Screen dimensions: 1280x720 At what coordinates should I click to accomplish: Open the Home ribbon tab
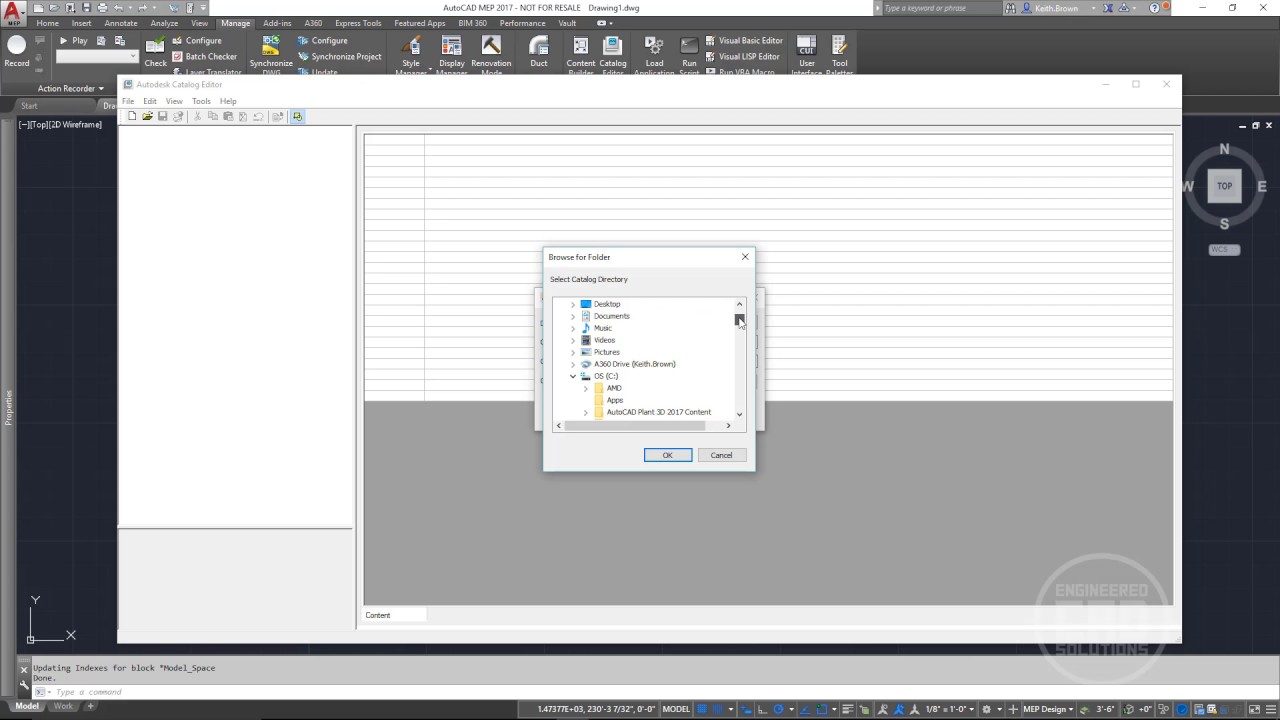pos(48,23)
